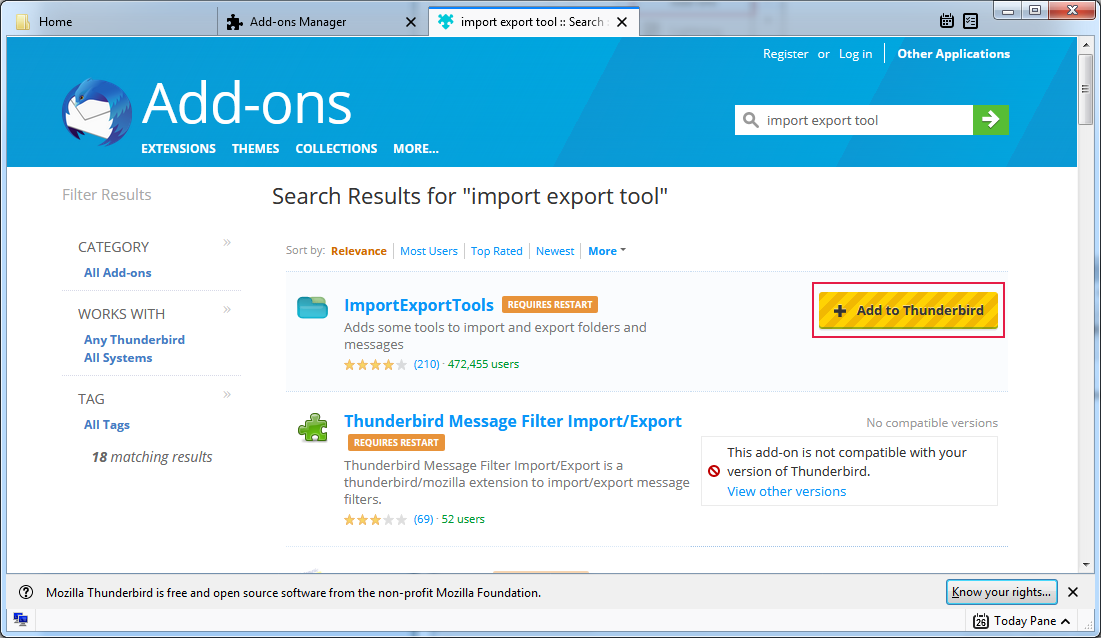Sort results by Top Rated

[496, 251]
